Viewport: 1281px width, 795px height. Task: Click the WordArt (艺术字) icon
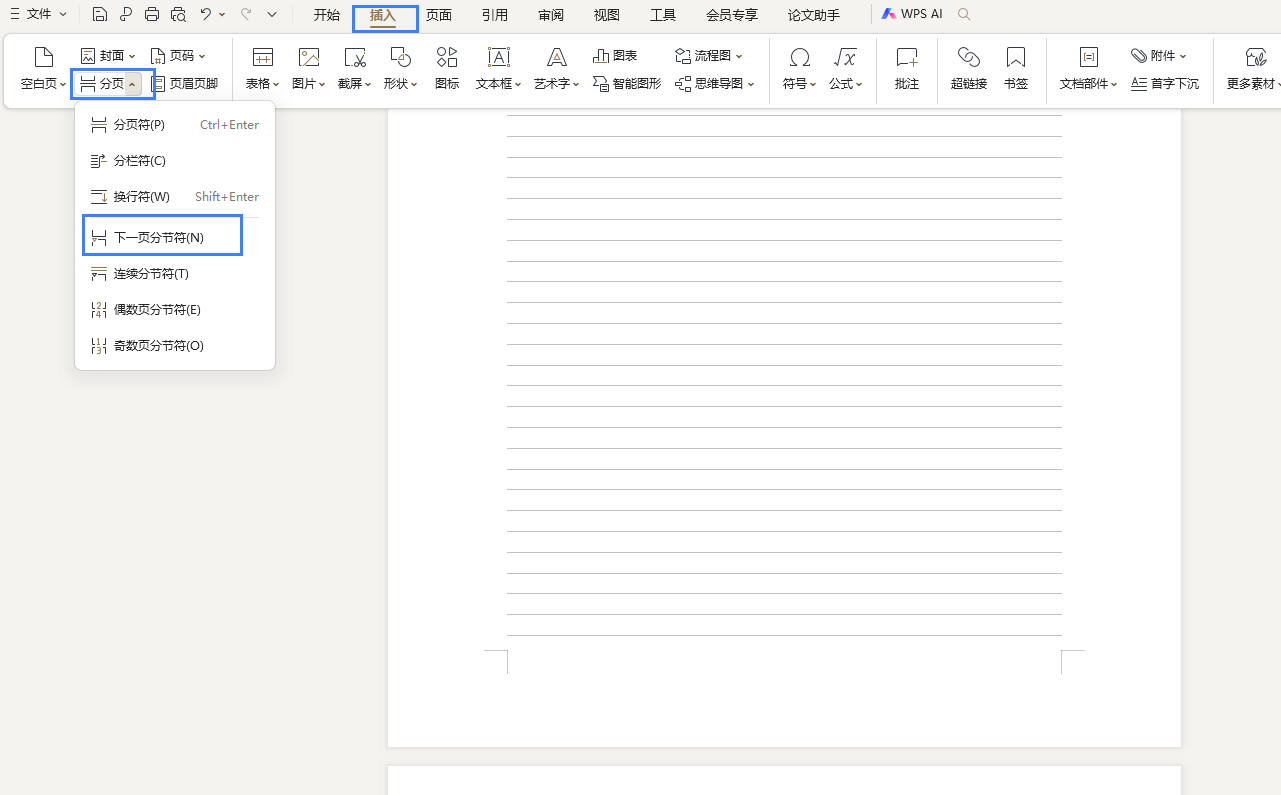click(x=557, y=57)
